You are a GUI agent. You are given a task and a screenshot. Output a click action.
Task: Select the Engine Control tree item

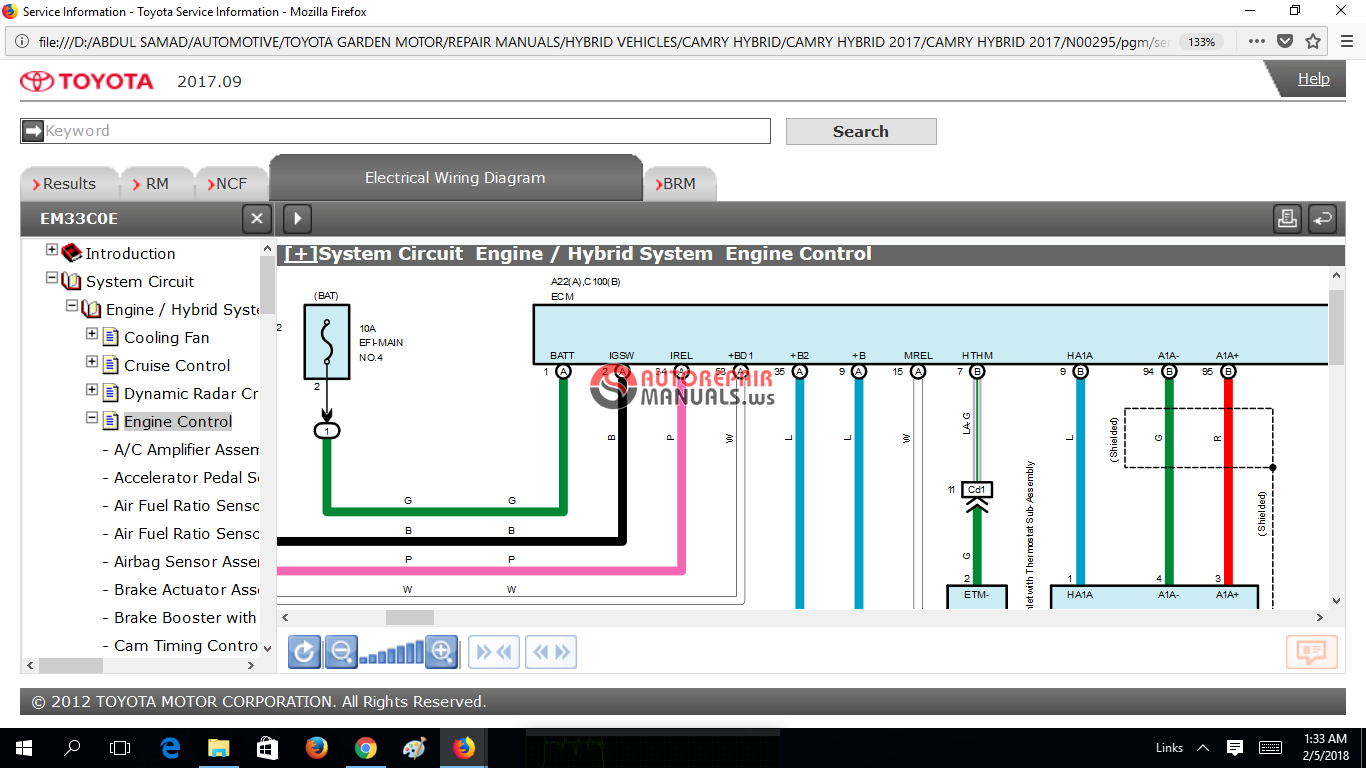coord(178,422)
